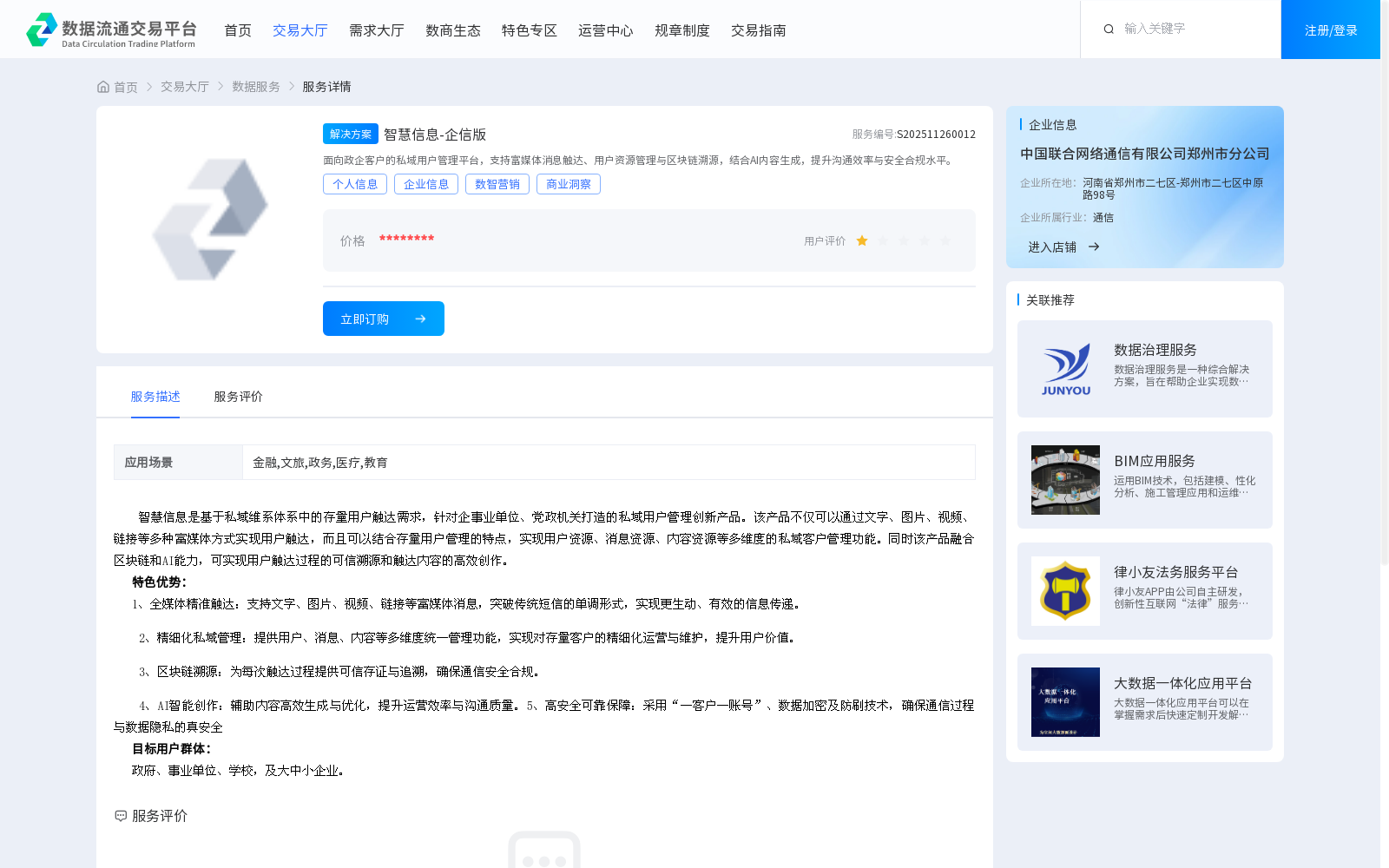Click the home icon in breadcrumb

click(103, 87)
